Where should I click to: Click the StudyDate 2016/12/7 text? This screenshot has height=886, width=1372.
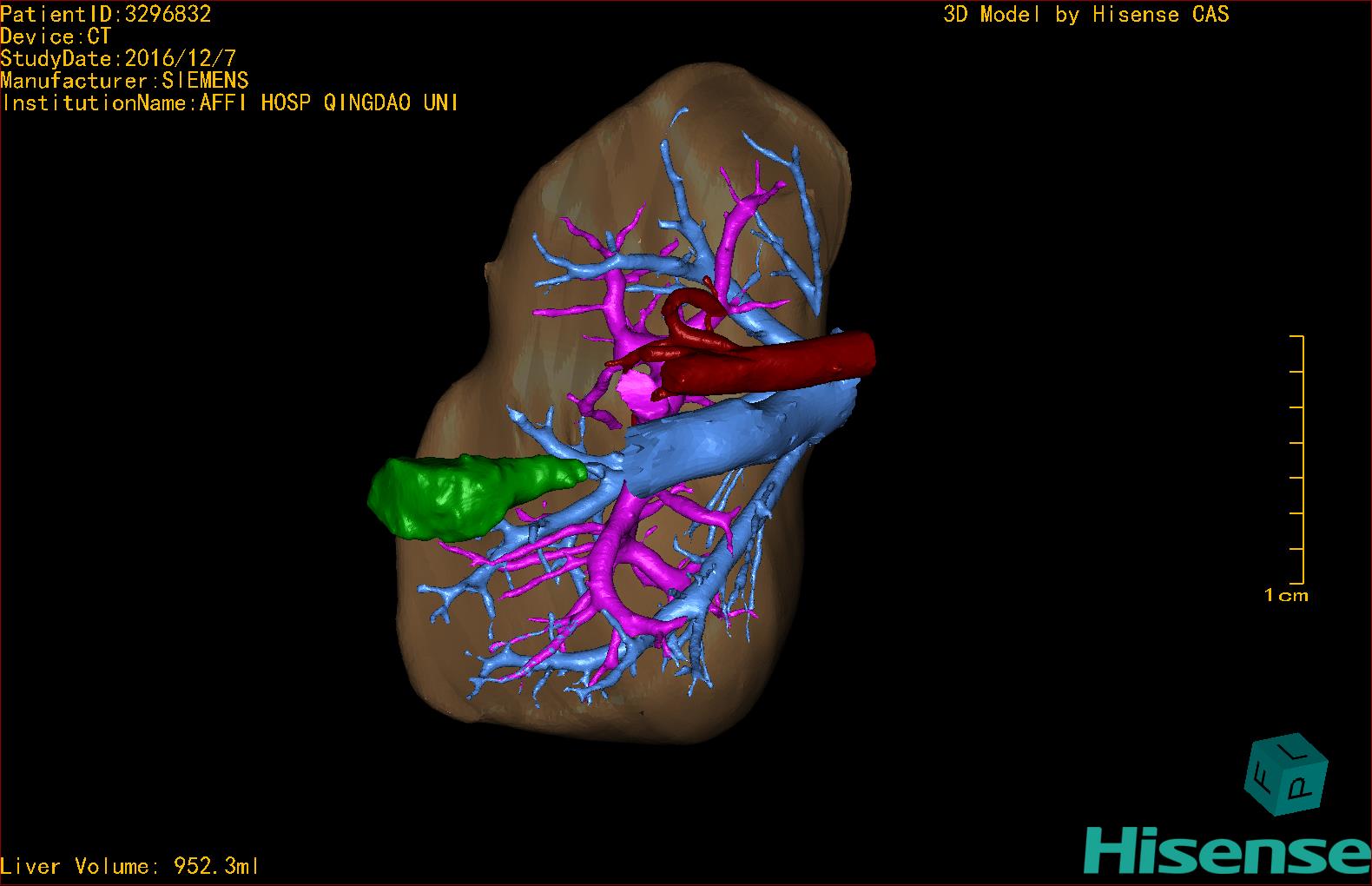[118, 59]
